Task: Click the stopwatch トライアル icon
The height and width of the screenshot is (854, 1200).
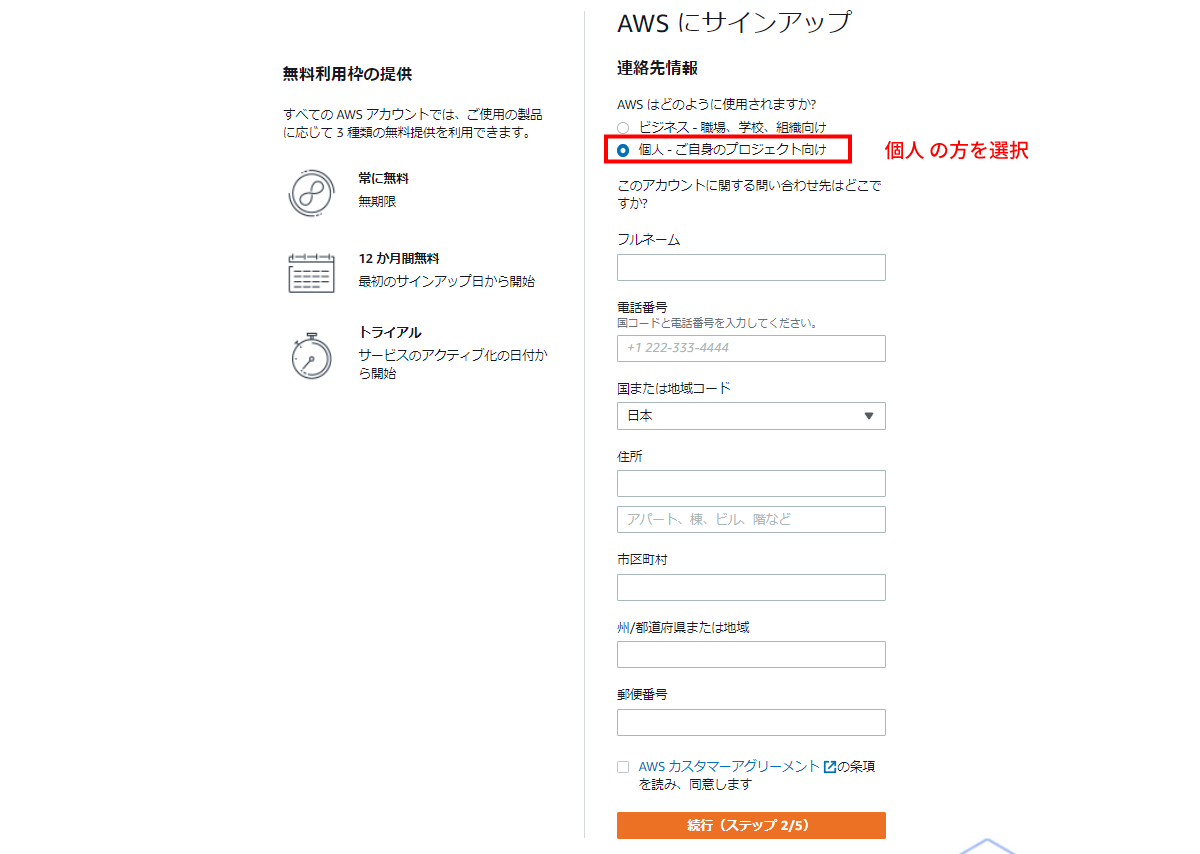Action: [311, 356]
